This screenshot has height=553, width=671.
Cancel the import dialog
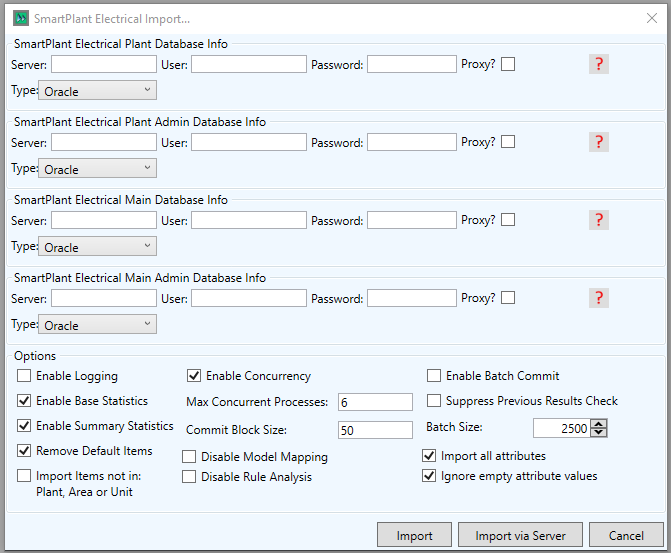pos(626,536)
